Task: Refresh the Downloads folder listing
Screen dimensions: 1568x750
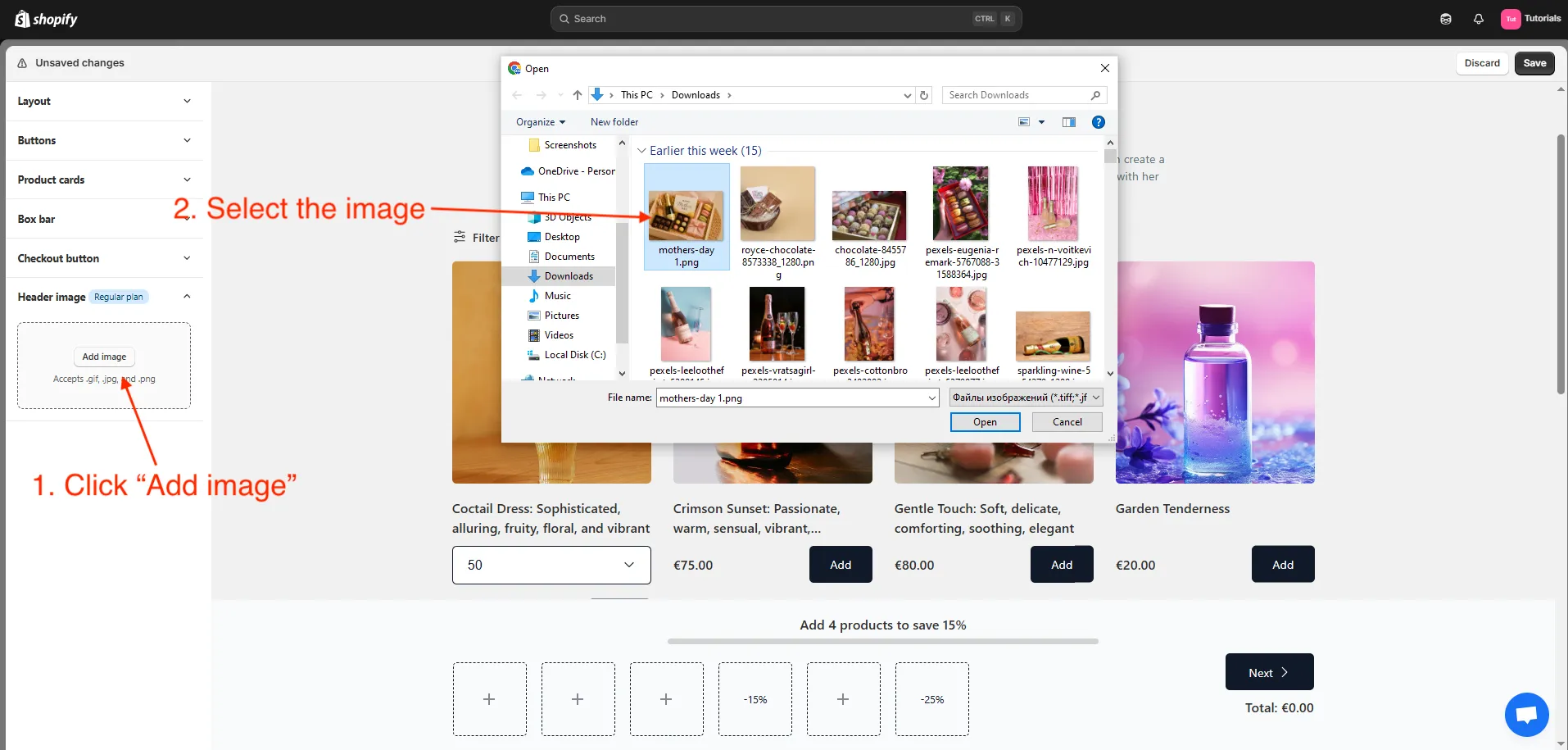Action: pyautogui.click(x=924, y=95)
